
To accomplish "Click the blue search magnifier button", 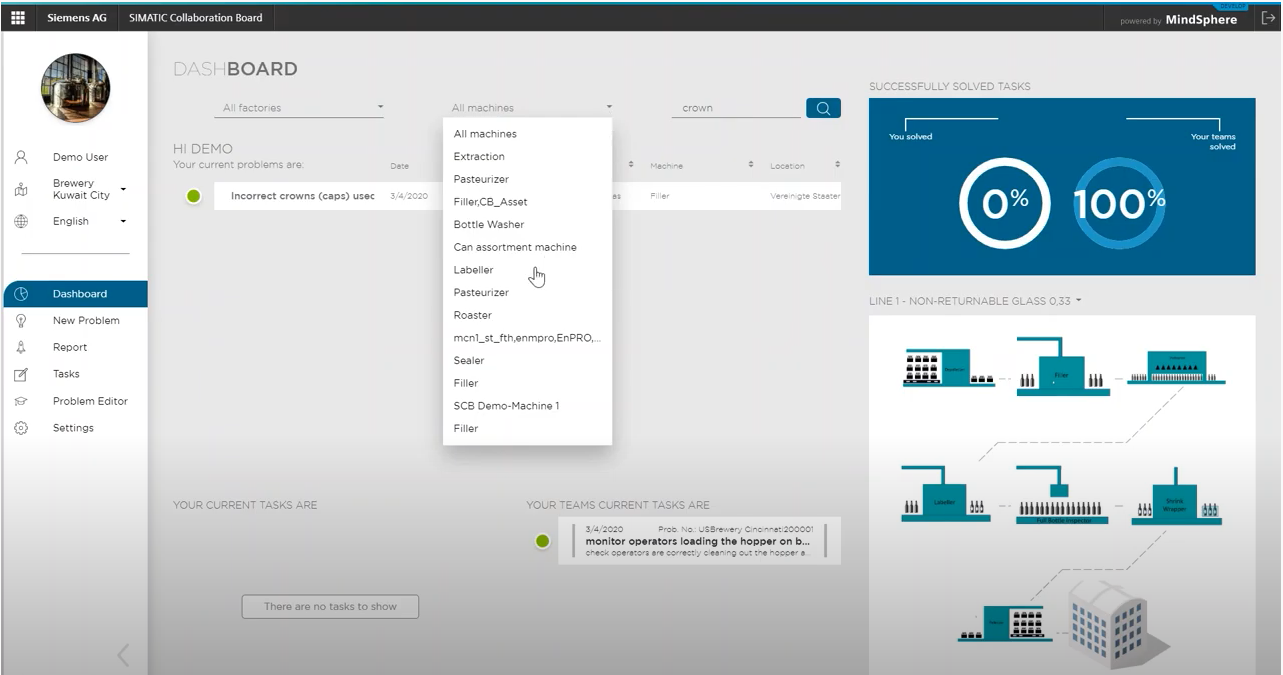I will (823, 108).
